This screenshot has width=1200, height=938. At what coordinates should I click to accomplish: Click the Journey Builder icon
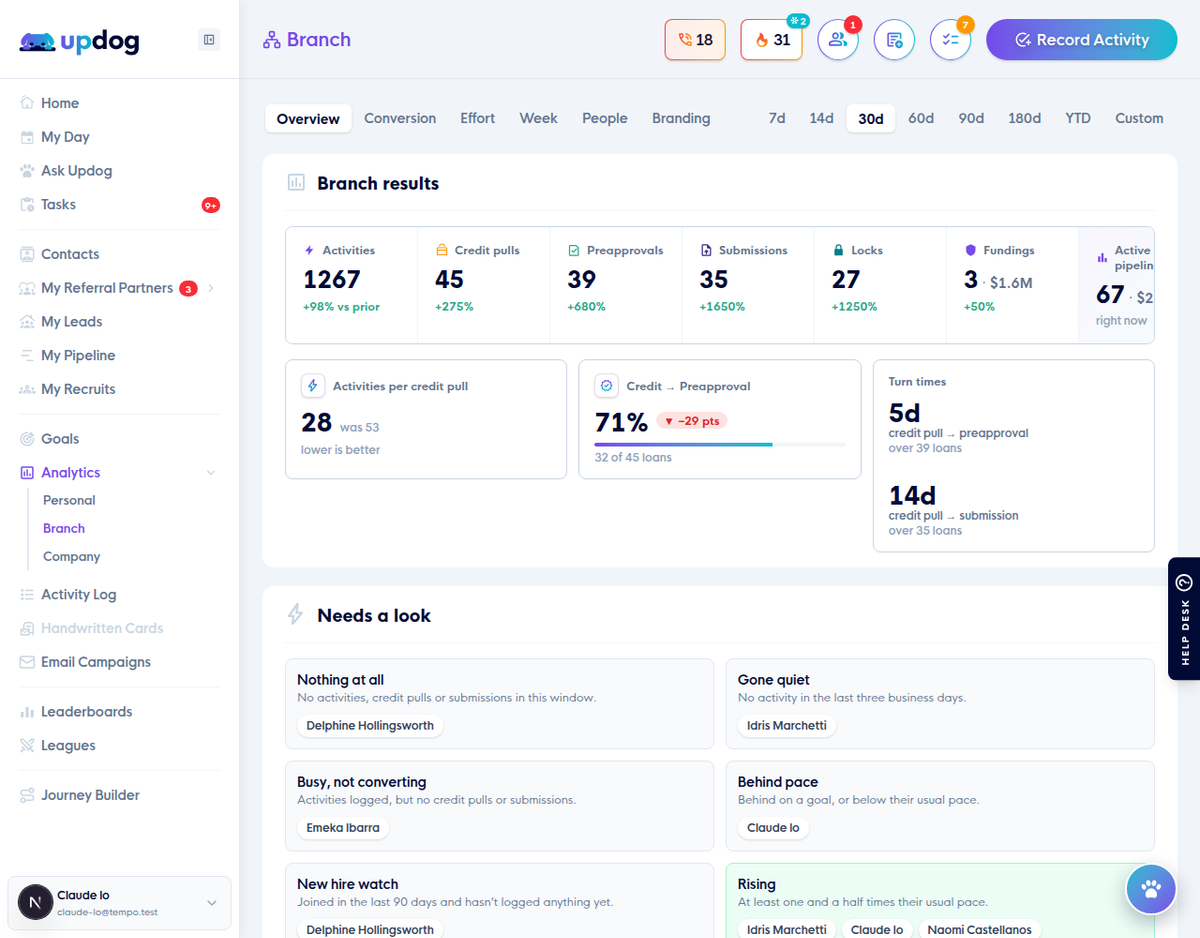27,796
